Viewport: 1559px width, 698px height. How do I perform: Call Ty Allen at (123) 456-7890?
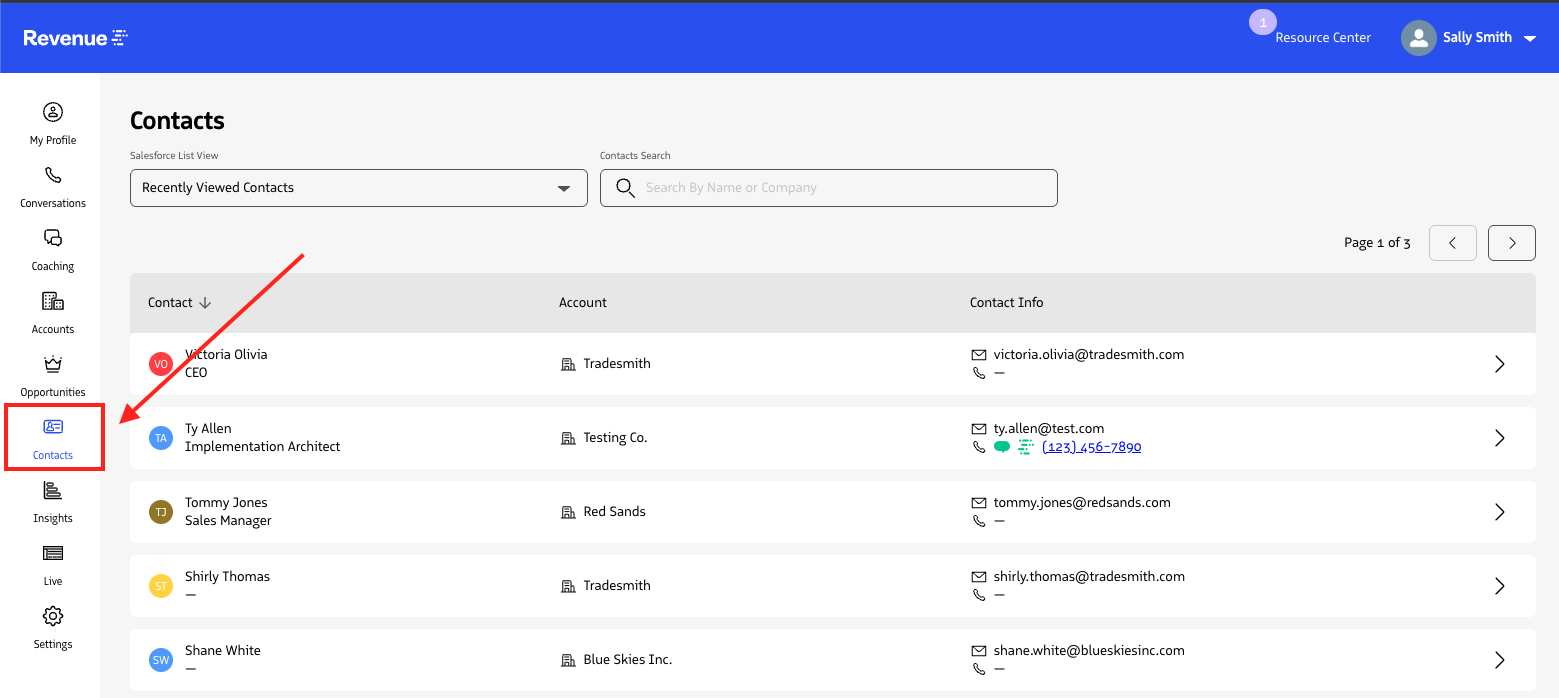1091,446
